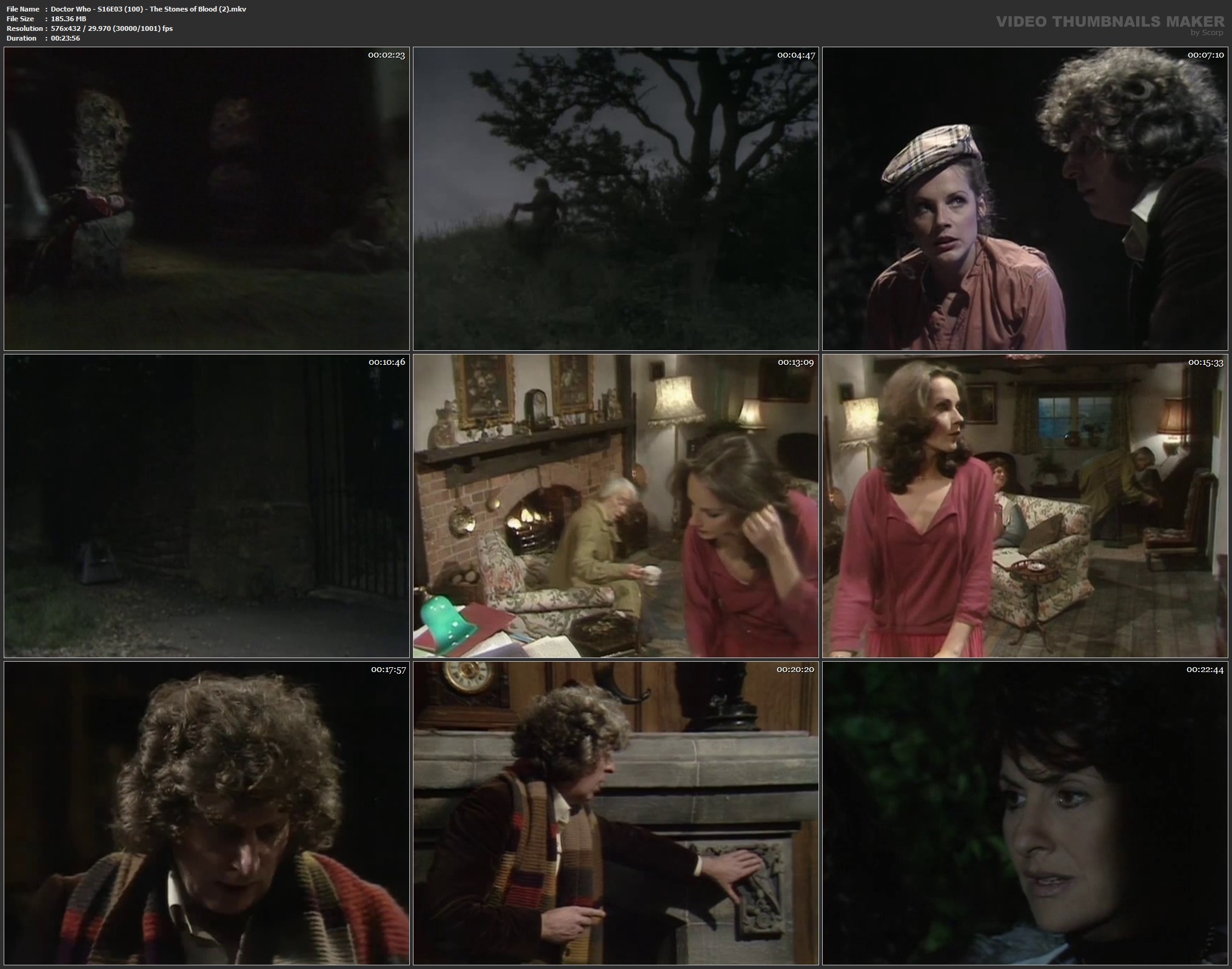Click the 00:07:10 timestamp label

click(1205, 55)
